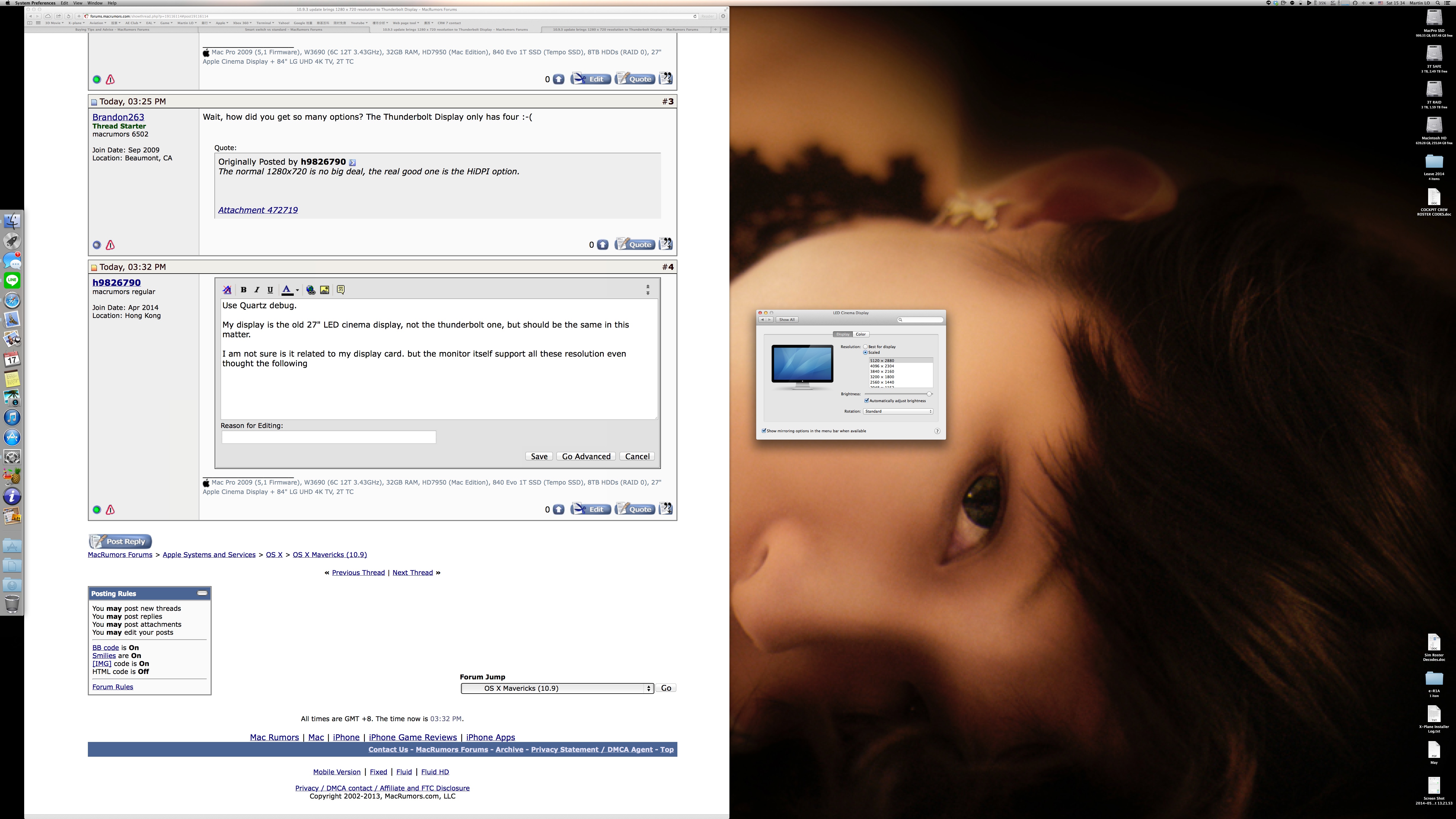Switch to the Display tab
1456x819 pixels.
pos(843,334)
